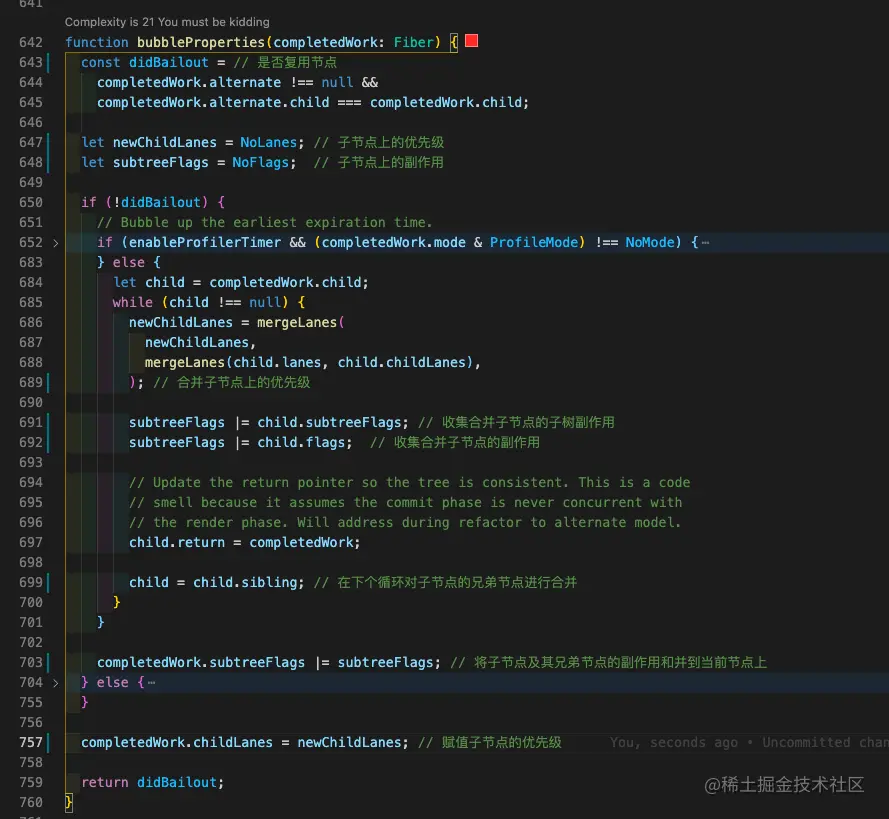Click the function name 'bubbleProperties'
Image resolution: width=889 pixels, height=819 pixels.
tap(201, 43)
